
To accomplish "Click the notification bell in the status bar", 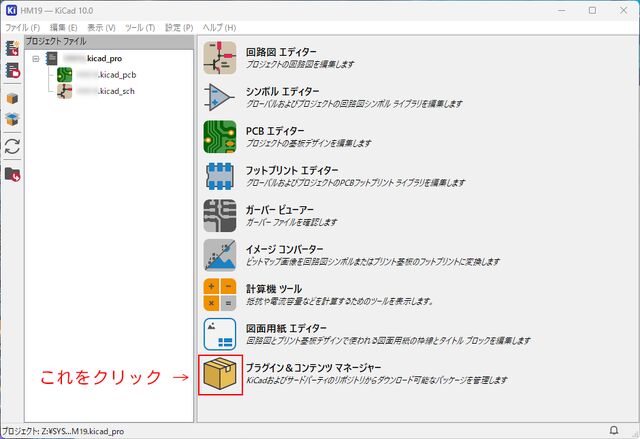I will [613, 430].
